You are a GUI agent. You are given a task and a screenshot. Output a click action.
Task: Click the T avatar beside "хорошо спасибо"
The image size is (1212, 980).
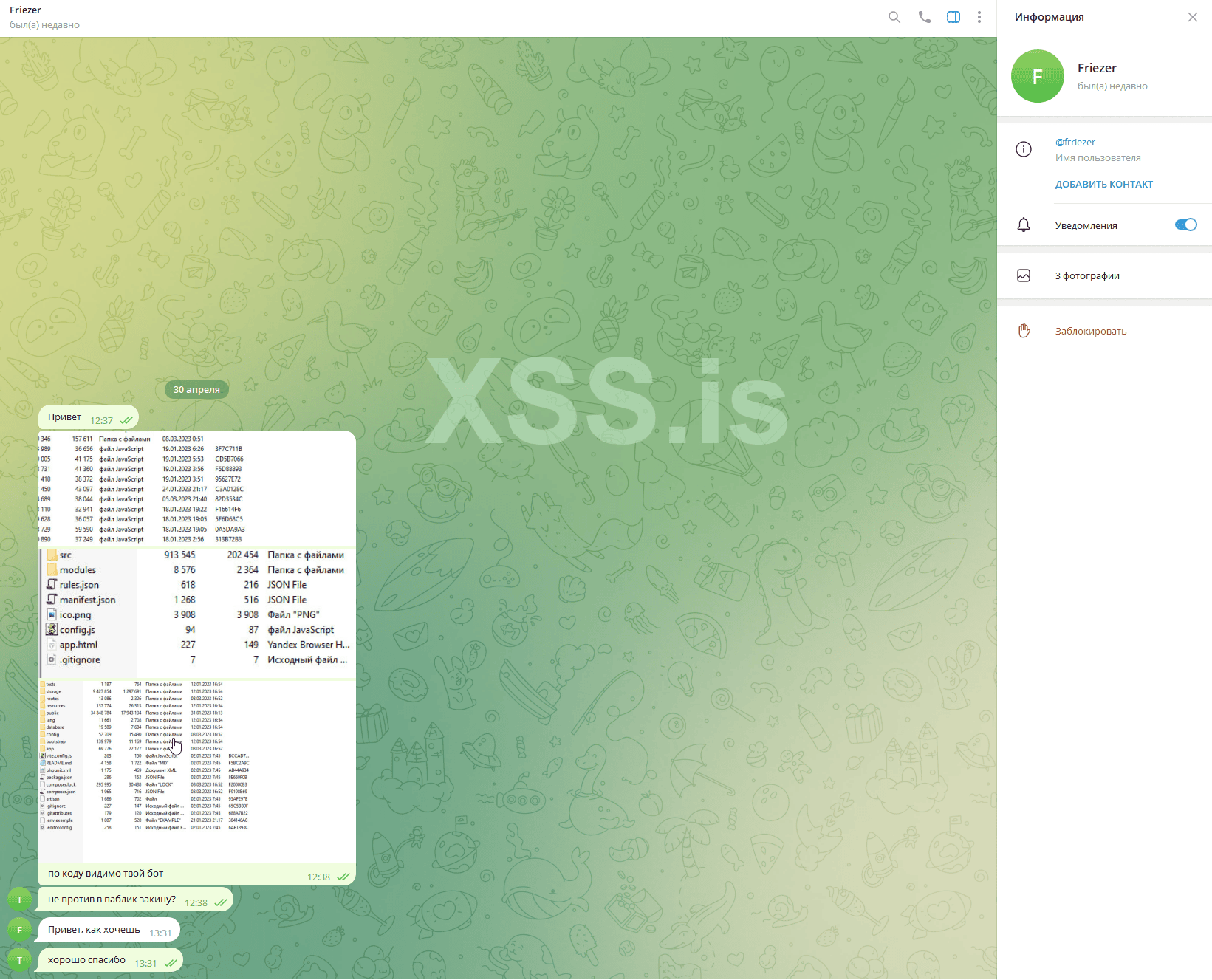(19, 960)
